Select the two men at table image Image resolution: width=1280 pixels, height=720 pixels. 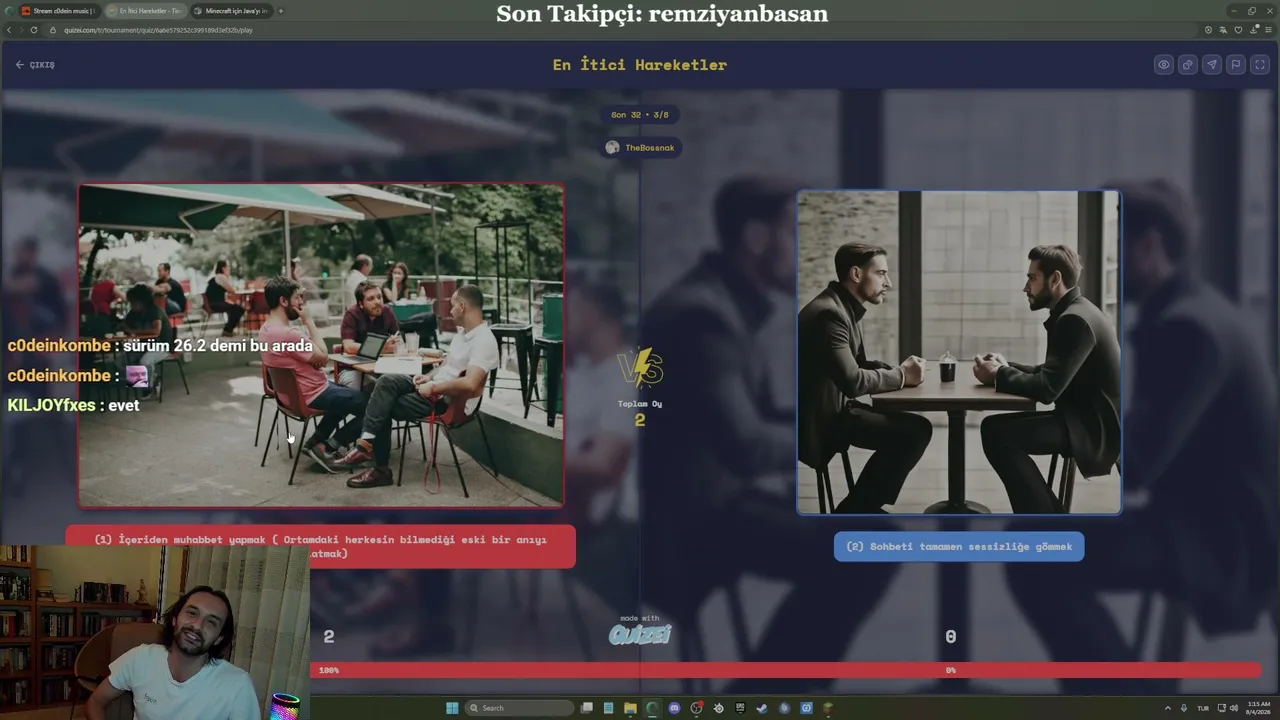[x=959, y=352]
